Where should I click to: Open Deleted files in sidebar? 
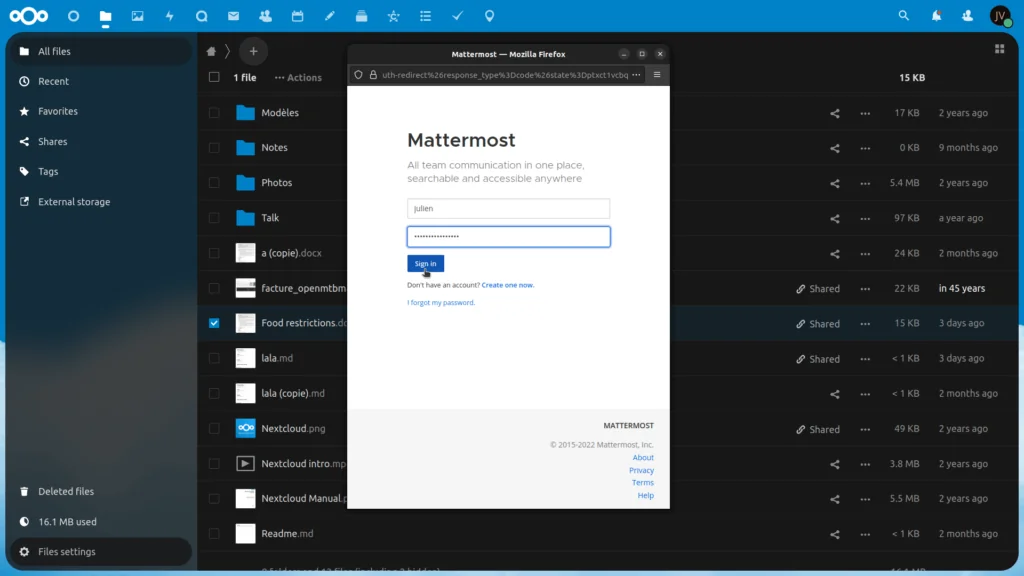pyautogui.click(x=100, y=491)
